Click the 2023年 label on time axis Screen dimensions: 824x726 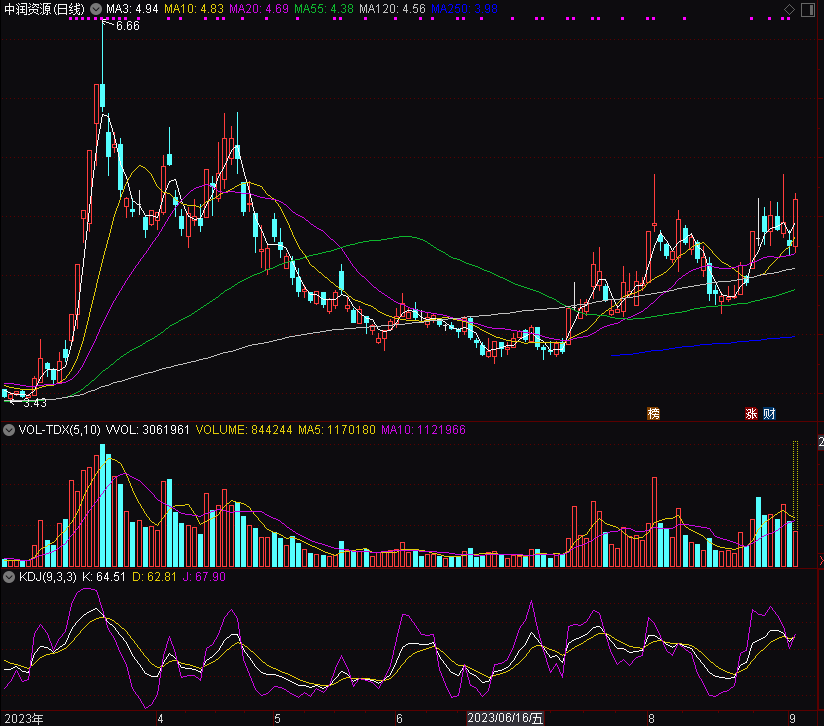(x=23, y=718)
